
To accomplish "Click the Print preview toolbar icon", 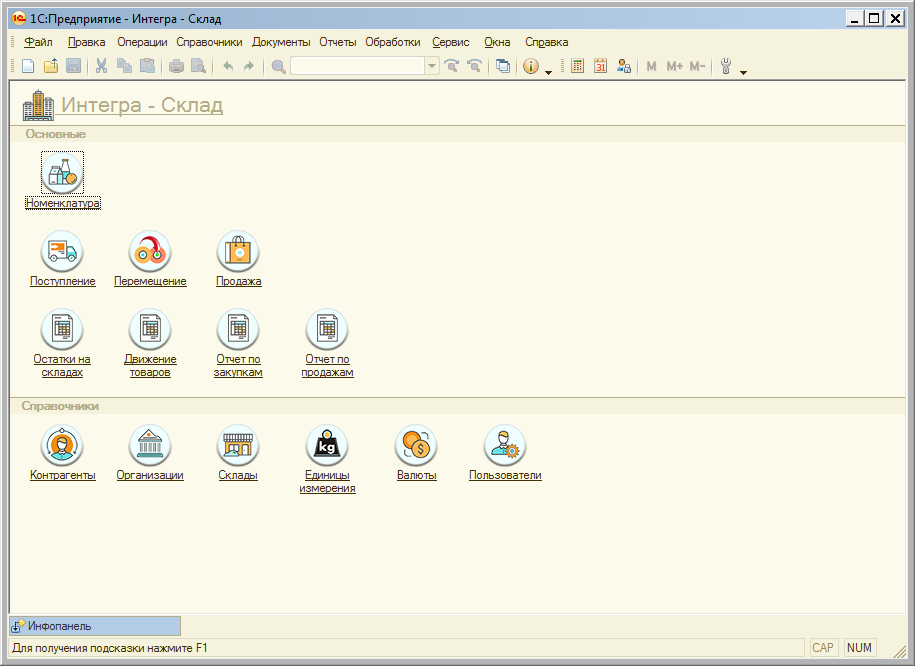I will coord(198,66).
